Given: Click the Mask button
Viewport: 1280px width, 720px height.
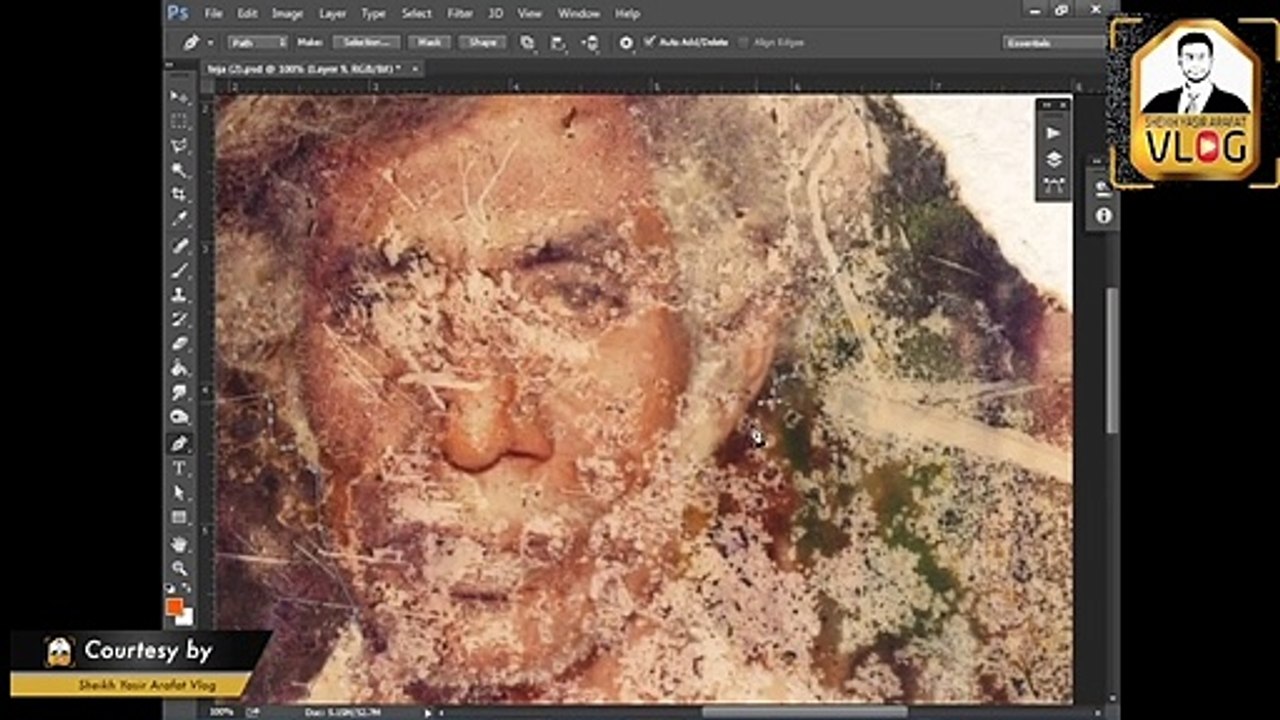Looking at the screenshot, I should click(x=430, y=42).
